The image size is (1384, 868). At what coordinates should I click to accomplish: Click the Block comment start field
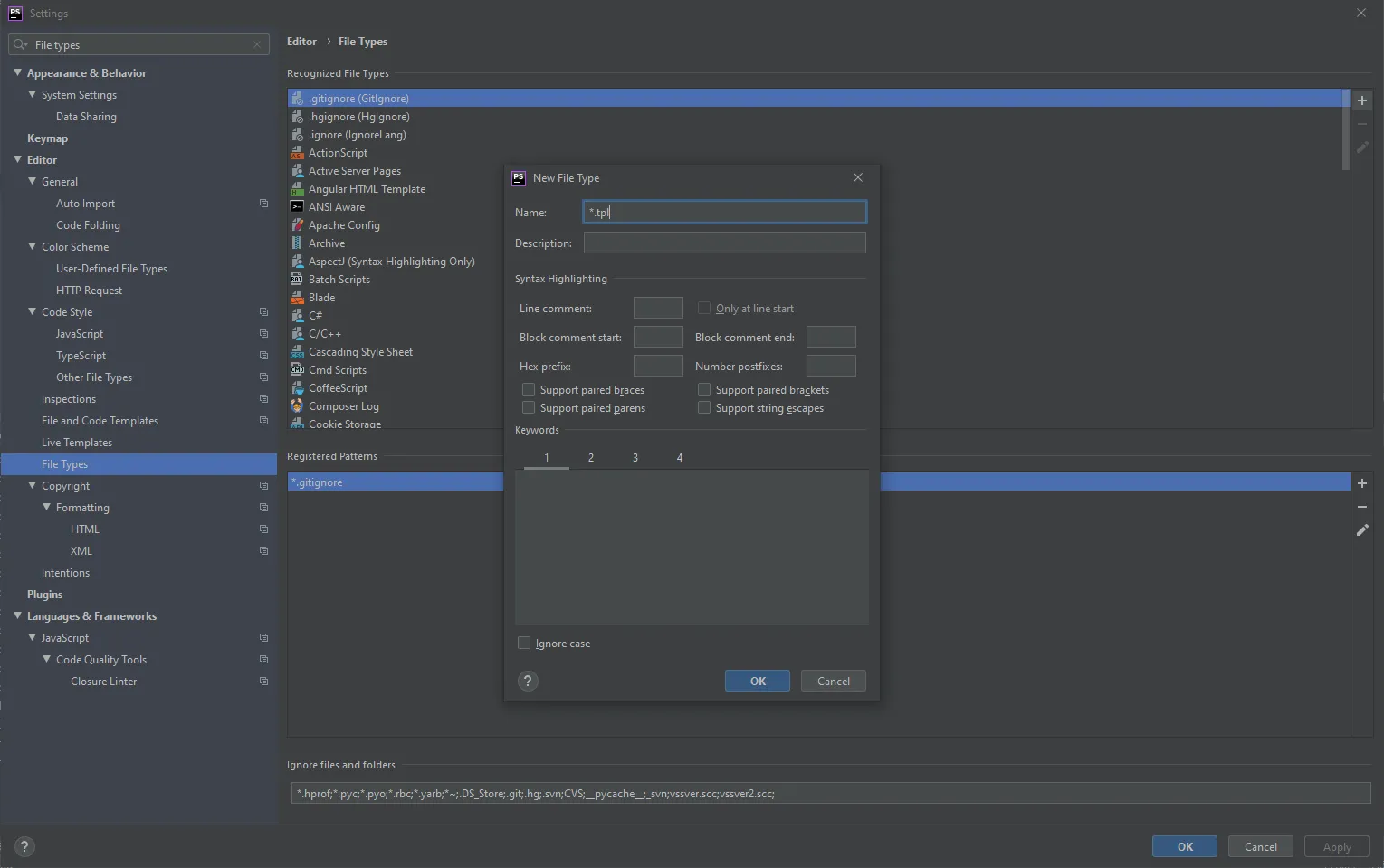[658, 337]
